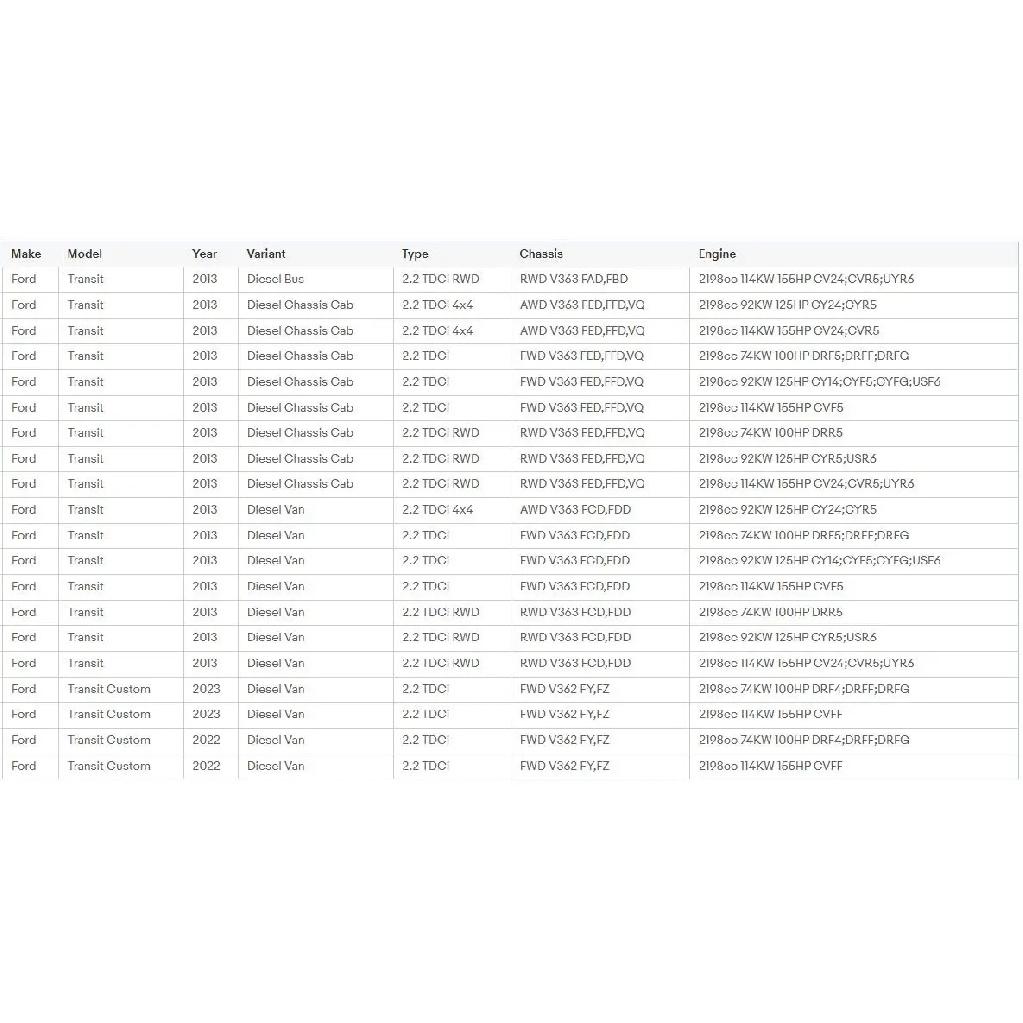1023x1023 pixels.
Task: Click 'FWD V362 FY,FZ' in the 2022 114KW row
Action: (564, 766)
